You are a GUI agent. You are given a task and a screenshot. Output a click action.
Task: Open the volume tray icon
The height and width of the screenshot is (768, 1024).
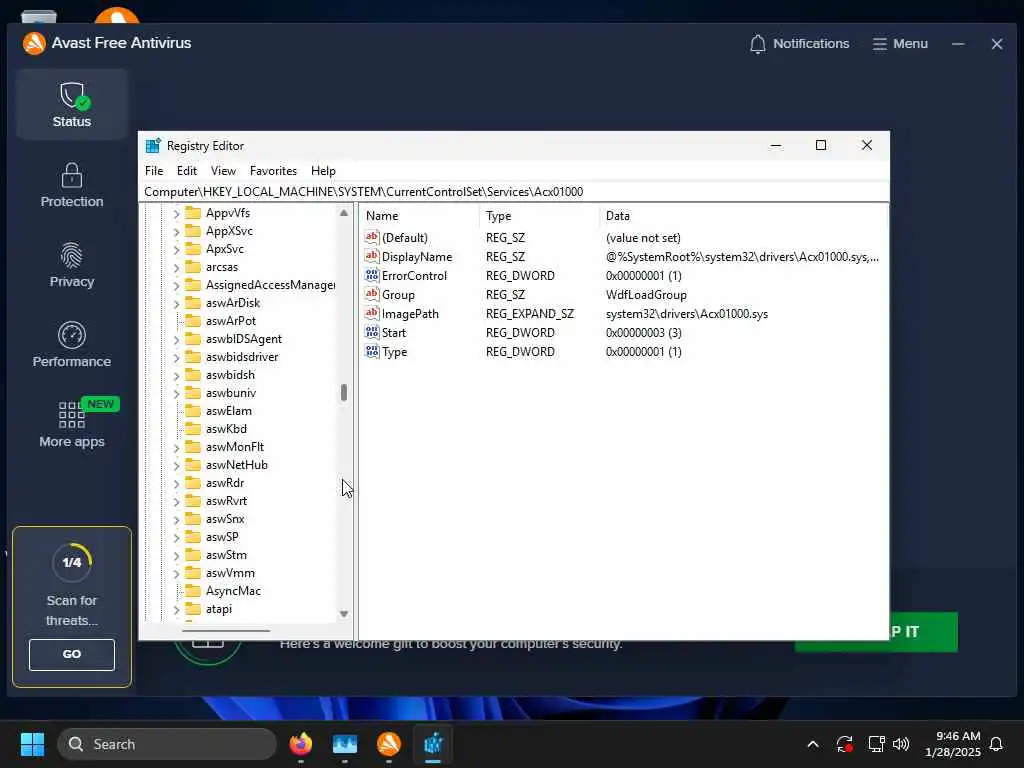point(901,744)
